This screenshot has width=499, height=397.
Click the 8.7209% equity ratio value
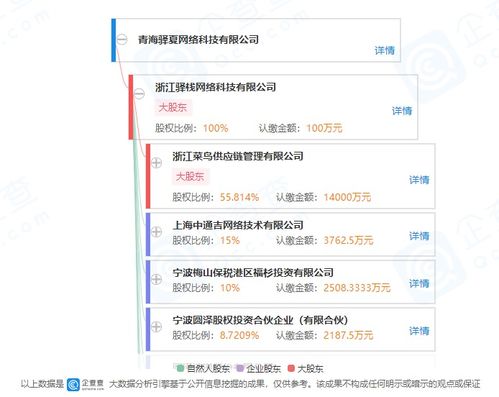[239, 336]
